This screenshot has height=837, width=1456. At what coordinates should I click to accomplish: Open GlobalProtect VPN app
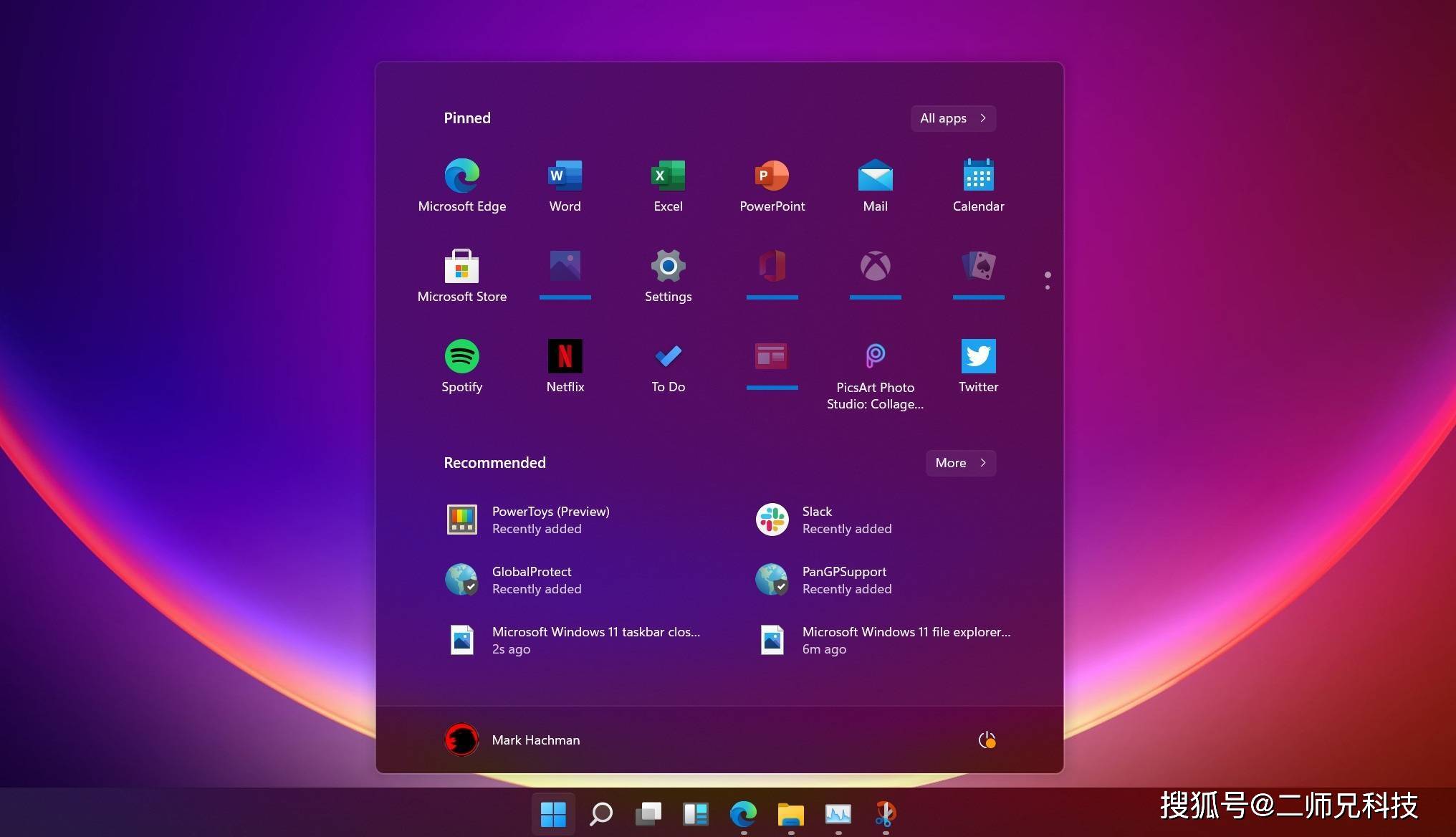click(532, 579)
